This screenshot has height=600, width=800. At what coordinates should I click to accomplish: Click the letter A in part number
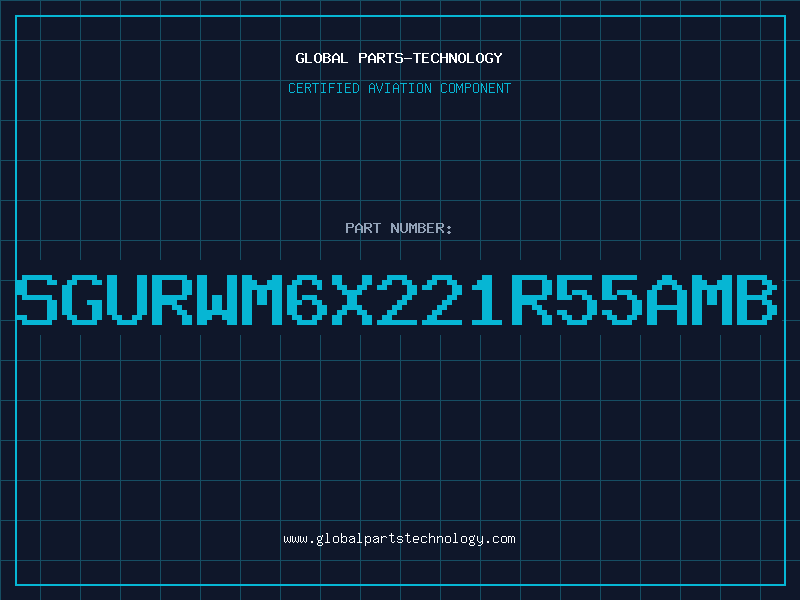(666, 300)
